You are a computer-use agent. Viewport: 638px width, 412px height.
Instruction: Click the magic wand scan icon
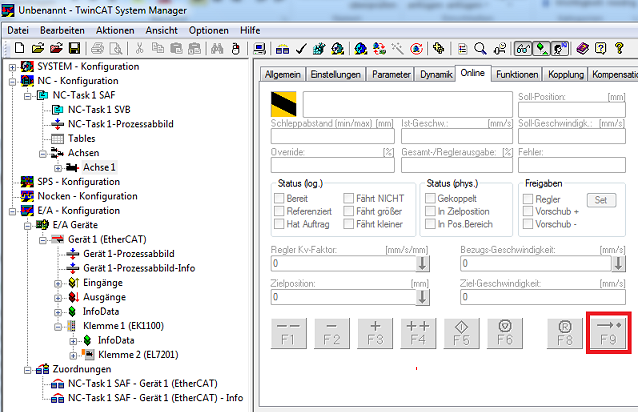coord(398,49)
